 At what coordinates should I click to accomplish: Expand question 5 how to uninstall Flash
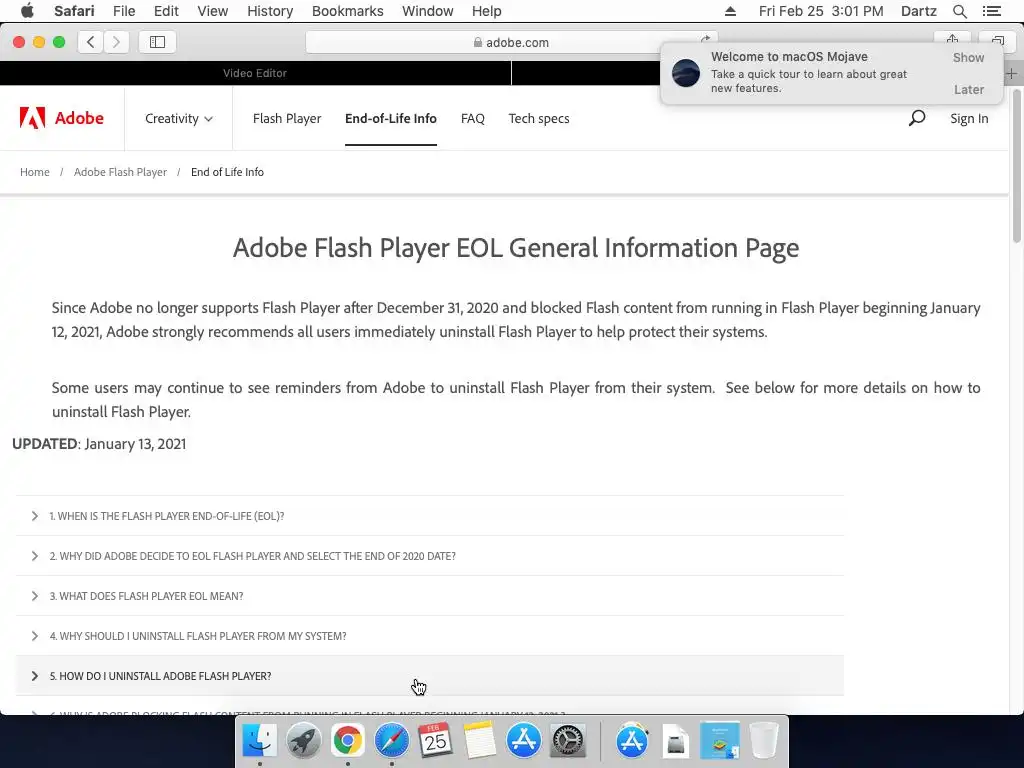pos(430,676)
